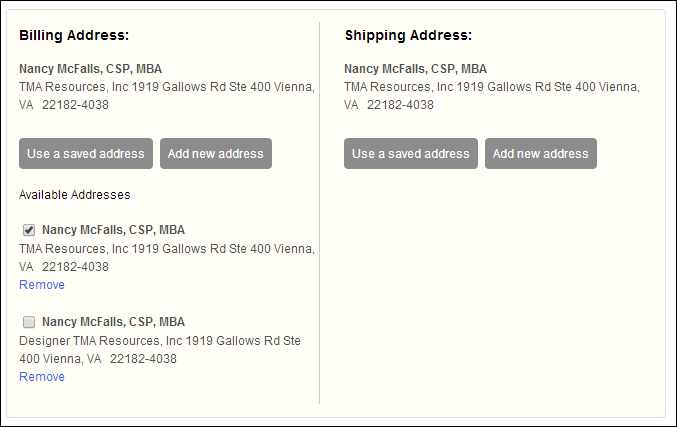The image size is (677, 427).
Task: Click shipping address text below shipping name
Action: tap(492, 87)
